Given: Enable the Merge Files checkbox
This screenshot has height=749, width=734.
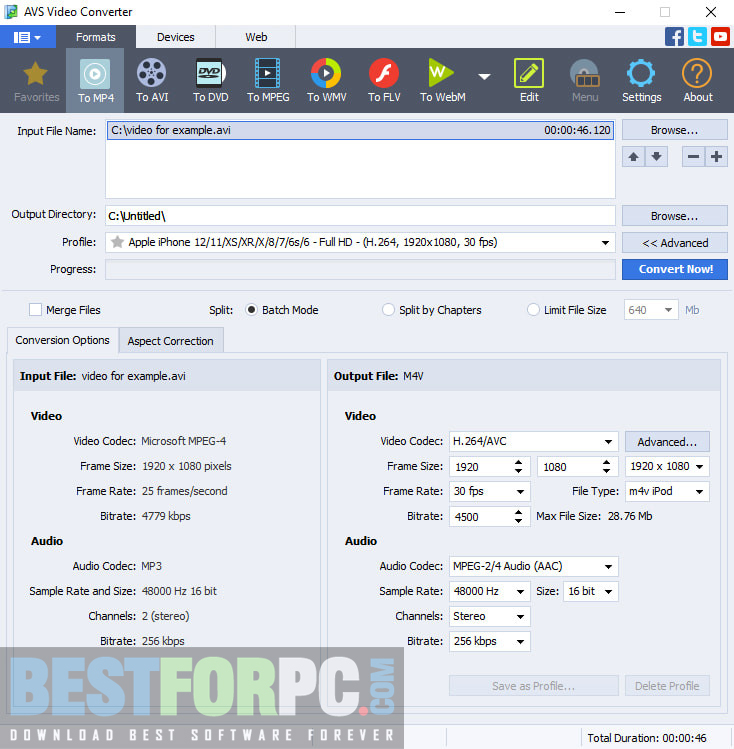Looking at the screenshot, I should (x=35, y=310).
